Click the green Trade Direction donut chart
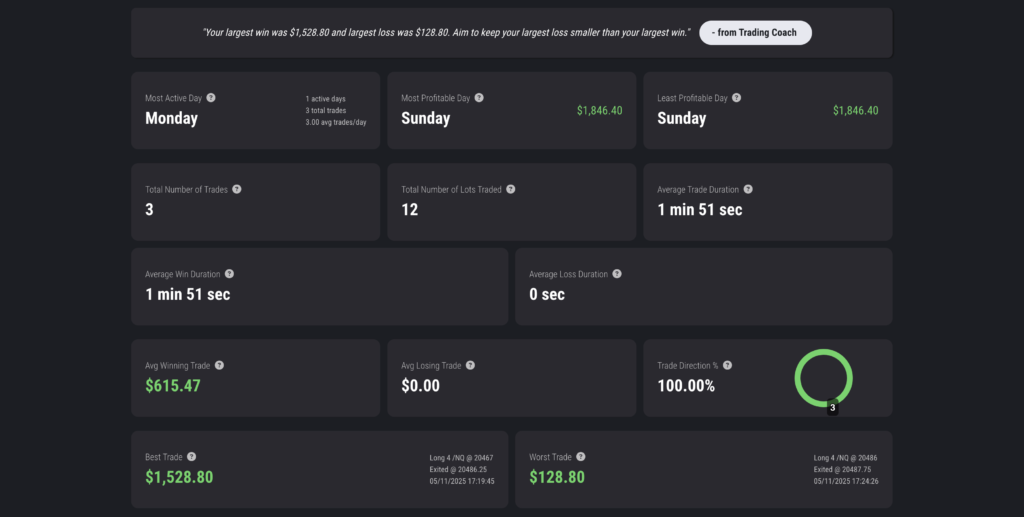The width and height of the screenshot is (1024, 517). coord(824,378)
